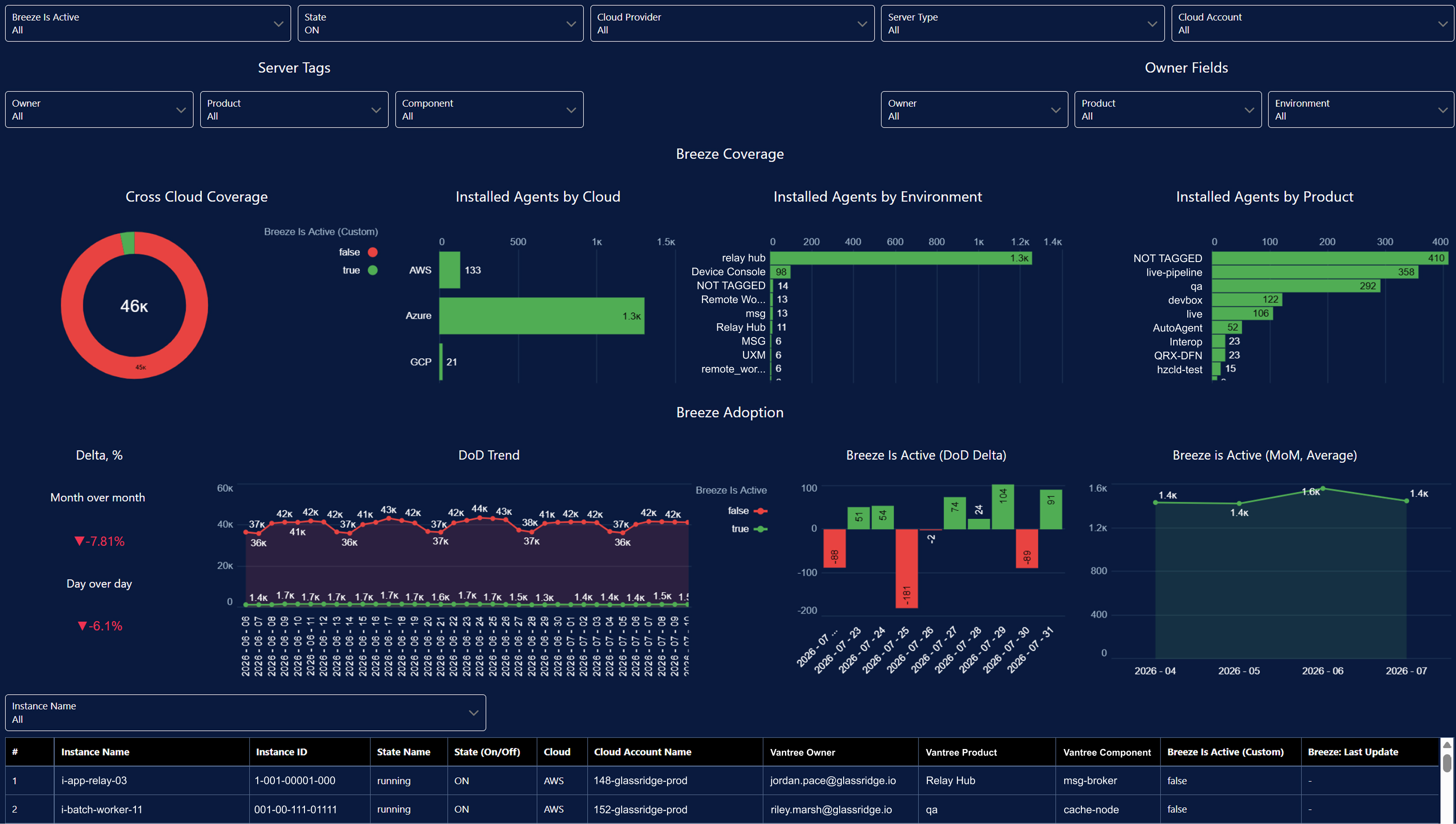This screenshot has width=1456, height=824.
Task: Click the NOT TAGGED product bar showing 410
Action: (1330, 258)
